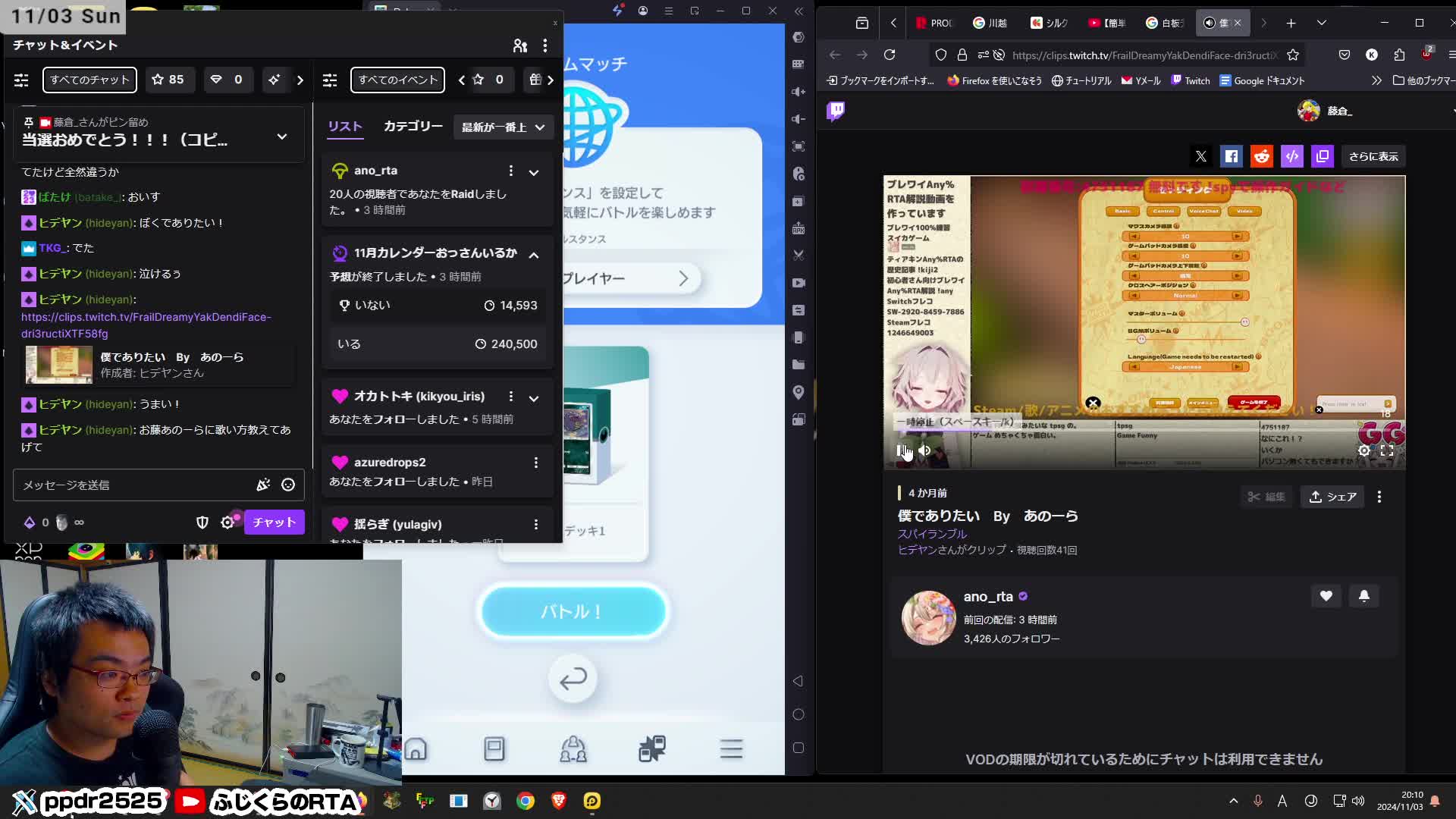Screen dimensions: 1456x819
Task: Open a new Firefox tab
Action: point(1291,23)
